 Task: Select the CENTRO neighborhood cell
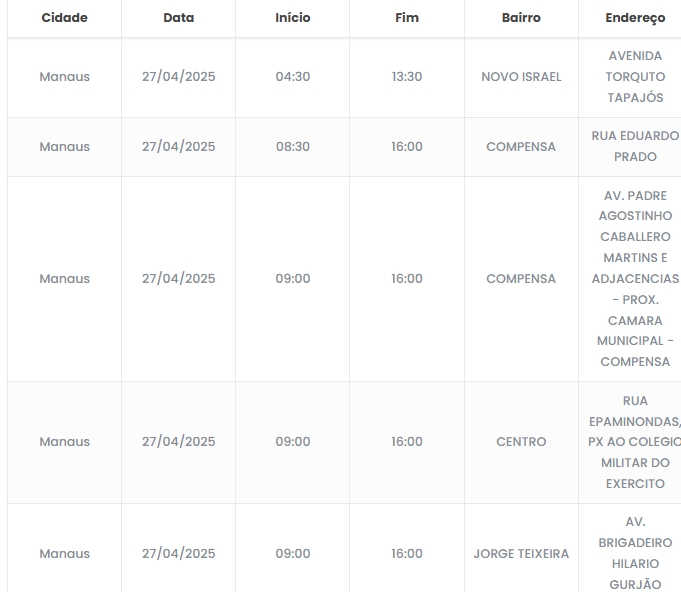pos(521,442)
